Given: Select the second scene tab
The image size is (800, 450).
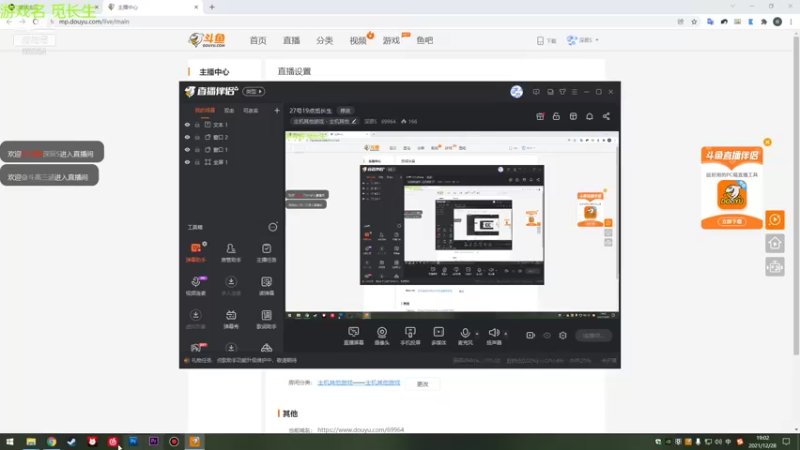Looking at the screenshot, I should pos(229,110).
